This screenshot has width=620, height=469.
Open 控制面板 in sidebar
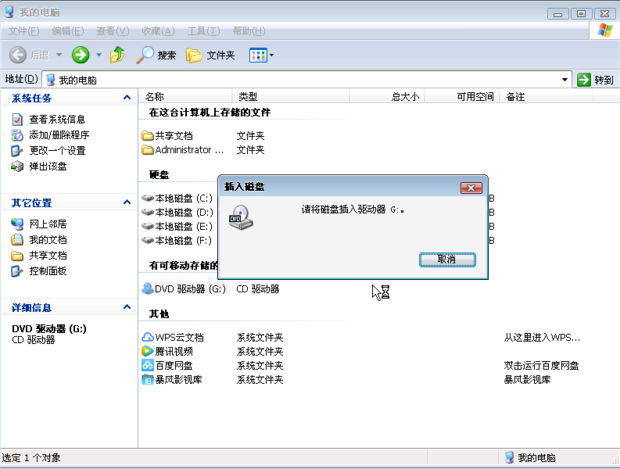48,271
